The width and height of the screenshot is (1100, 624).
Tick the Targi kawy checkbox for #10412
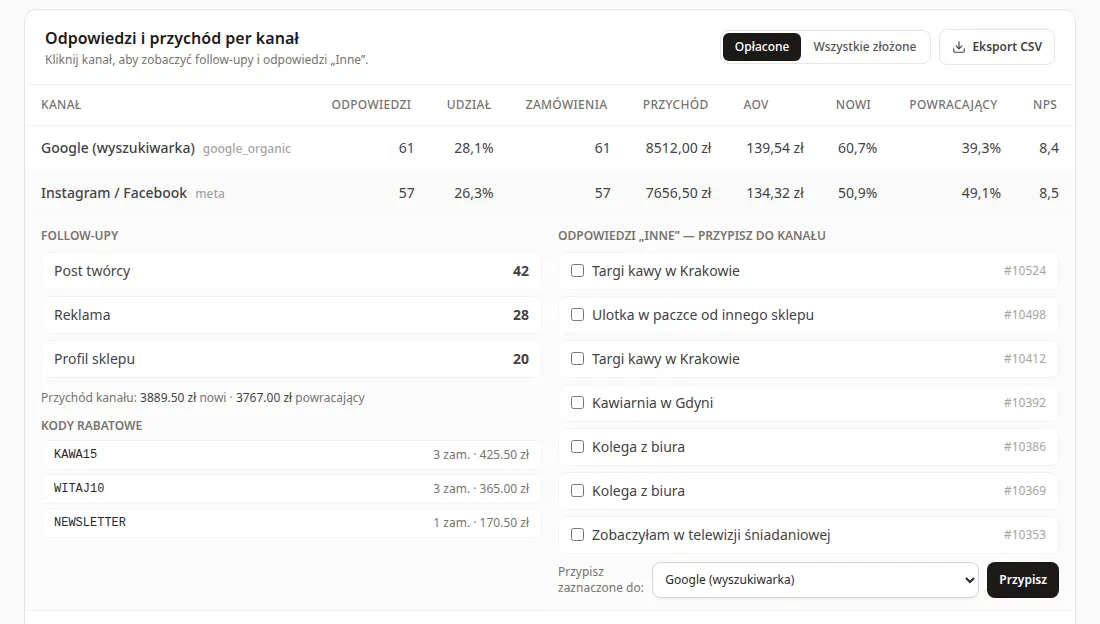(577, 359)
